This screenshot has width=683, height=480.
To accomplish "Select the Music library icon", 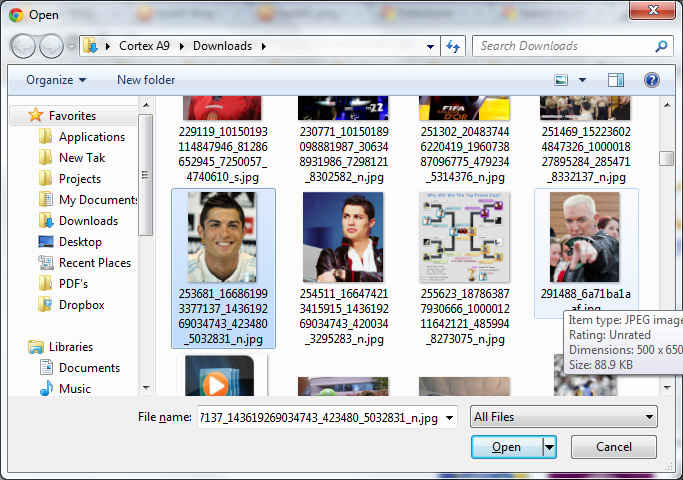I will pyautogui.click(x=46, y=388).
